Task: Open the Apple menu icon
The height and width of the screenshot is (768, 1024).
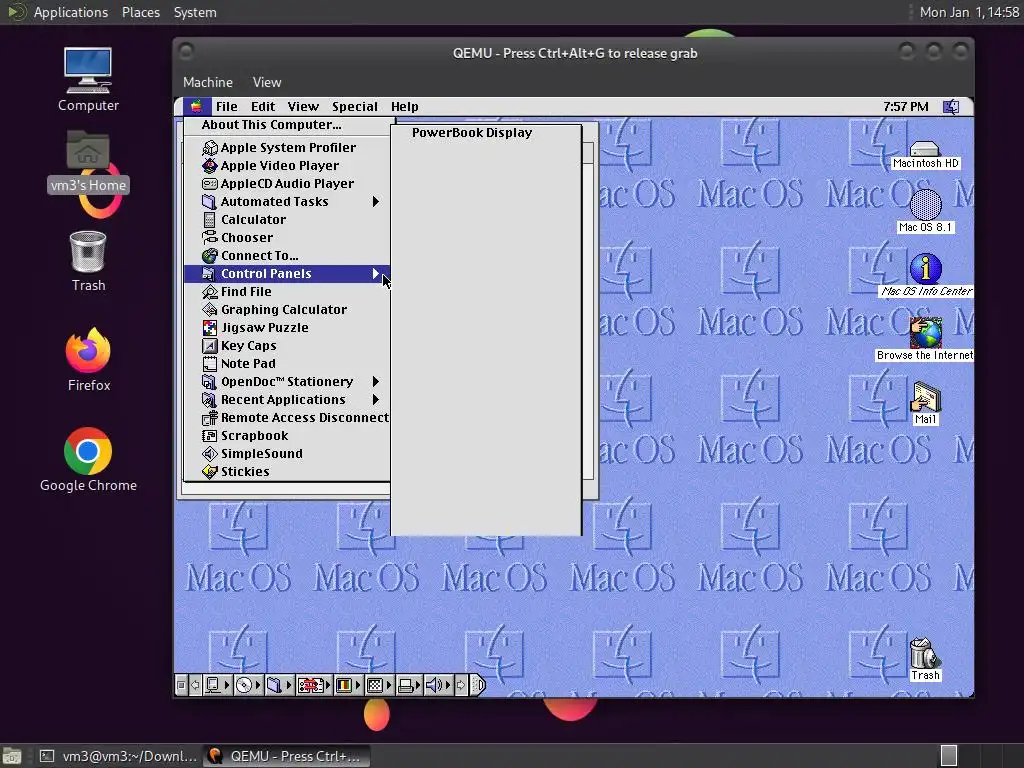Action: (196, 106)
